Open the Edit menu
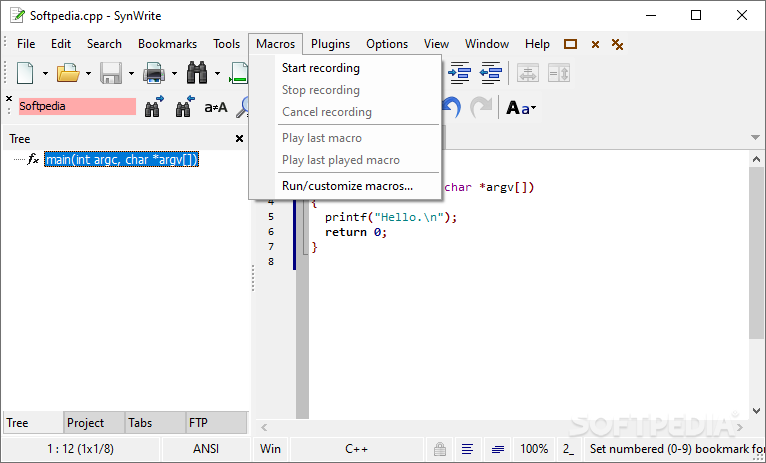Viewport: 766px width, 463px height. click(61, 44)
